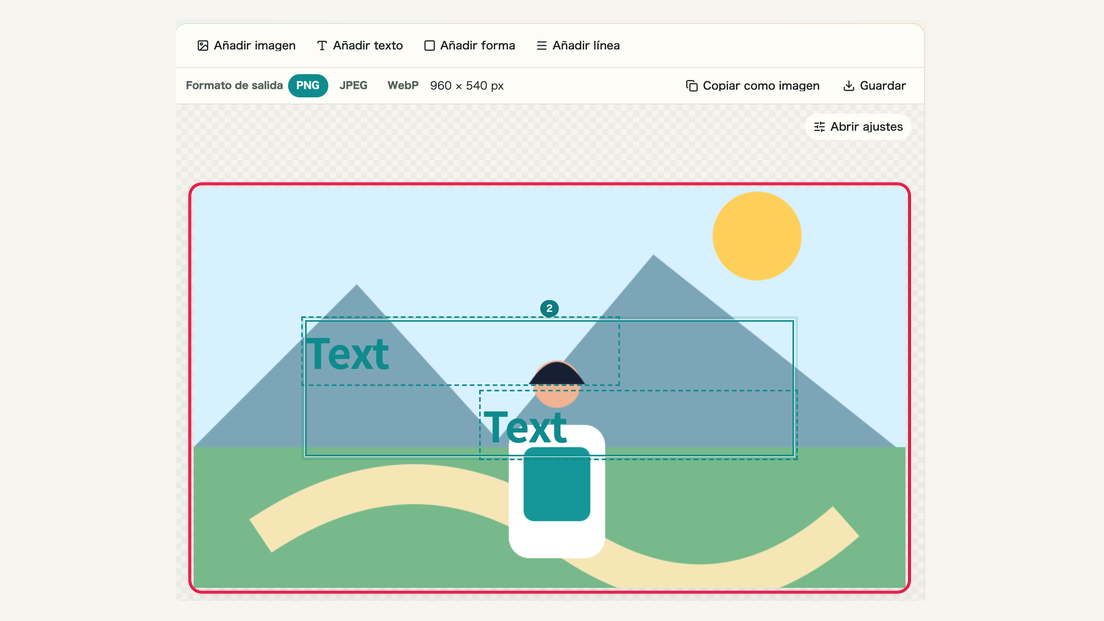Switch output format to WebP
Viewport: 1104px width, 621px height.
pos(403,85)
